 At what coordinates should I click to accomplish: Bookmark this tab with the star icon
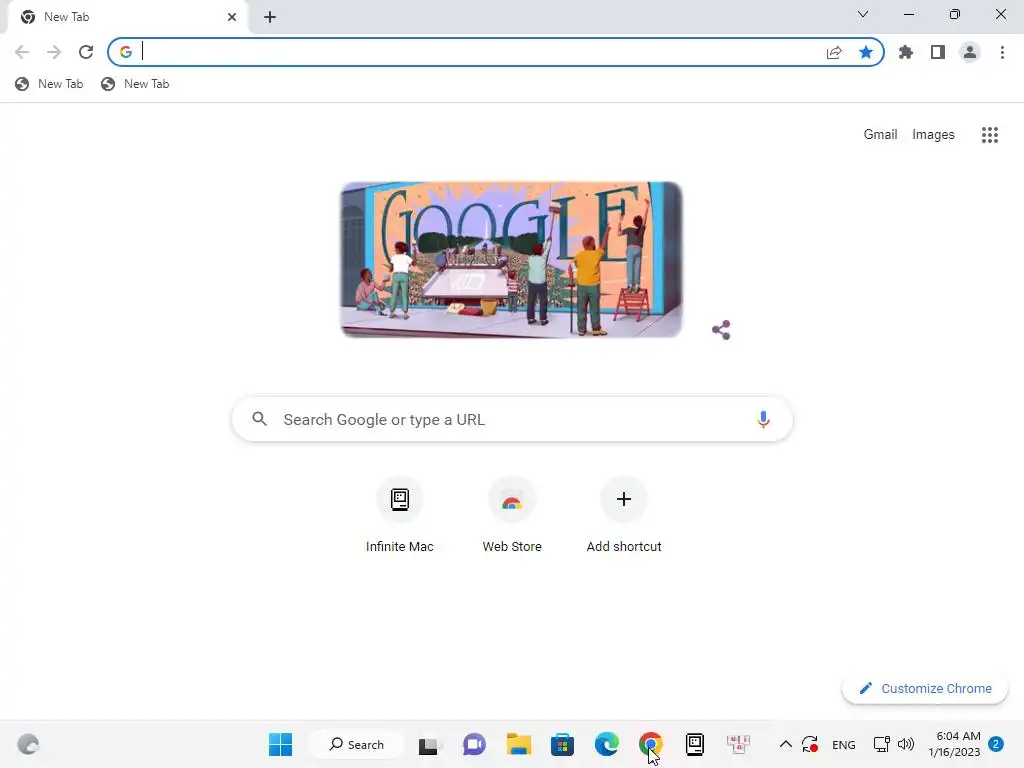tap(866, 52)
